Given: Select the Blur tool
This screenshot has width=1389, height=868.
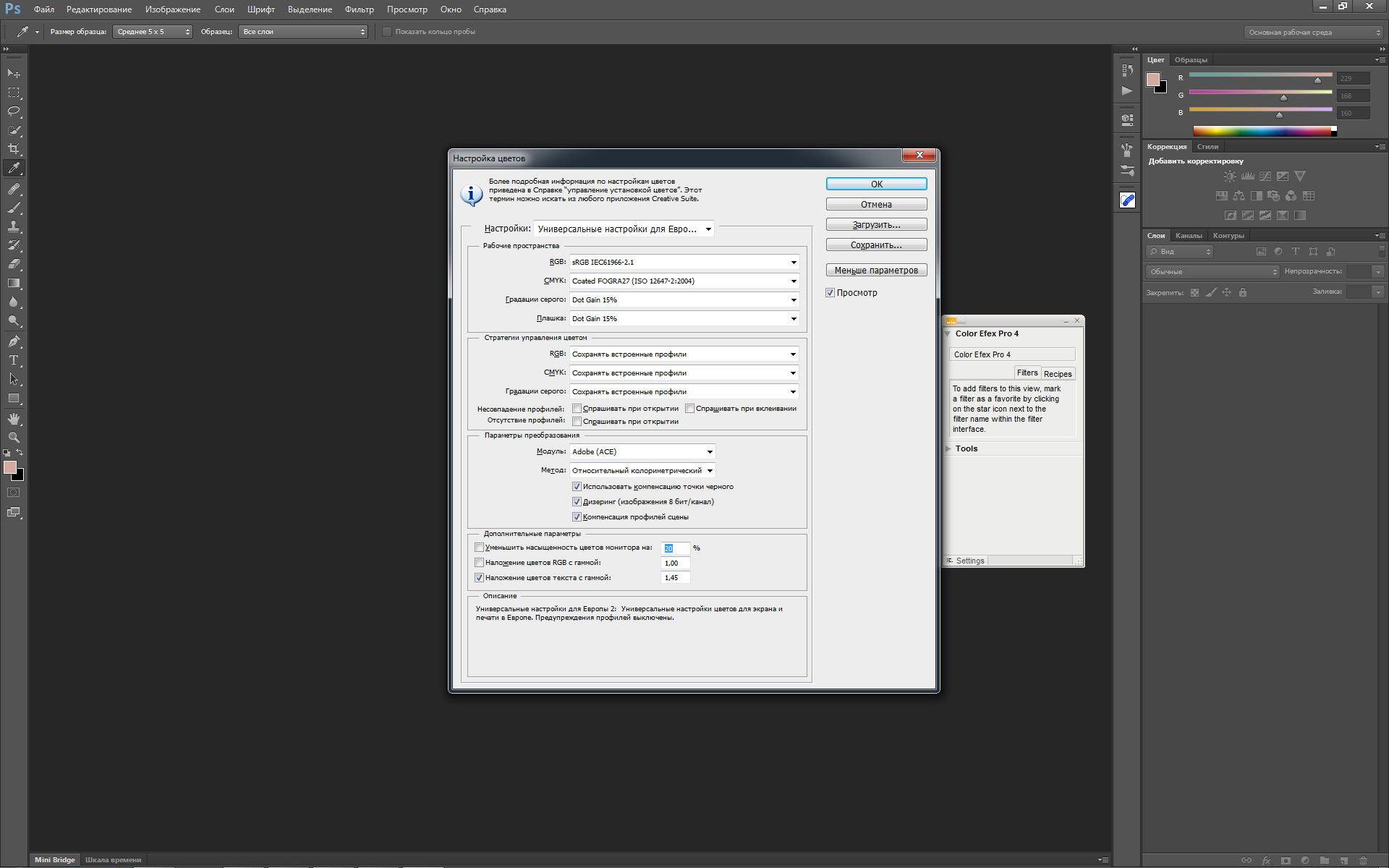Looking at the screenshot, I should tap(14, 302).
